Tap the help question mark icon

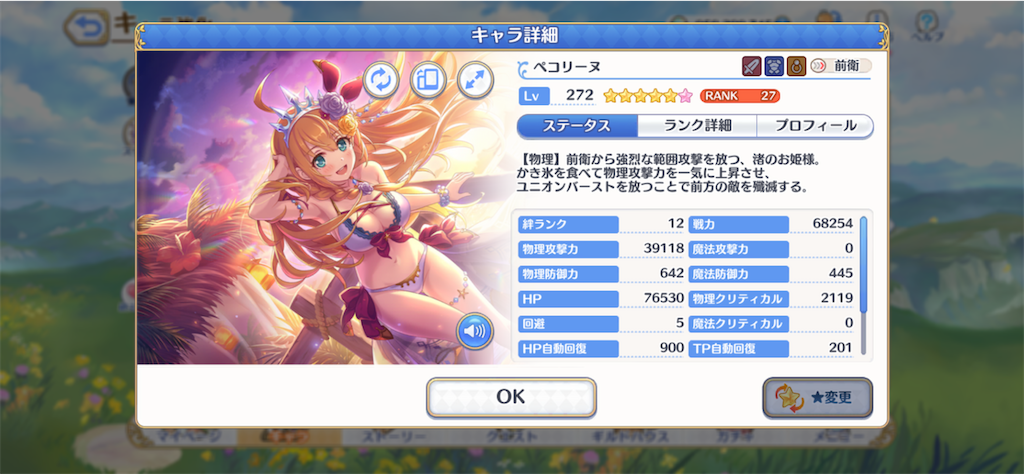[x=925, y=25]
